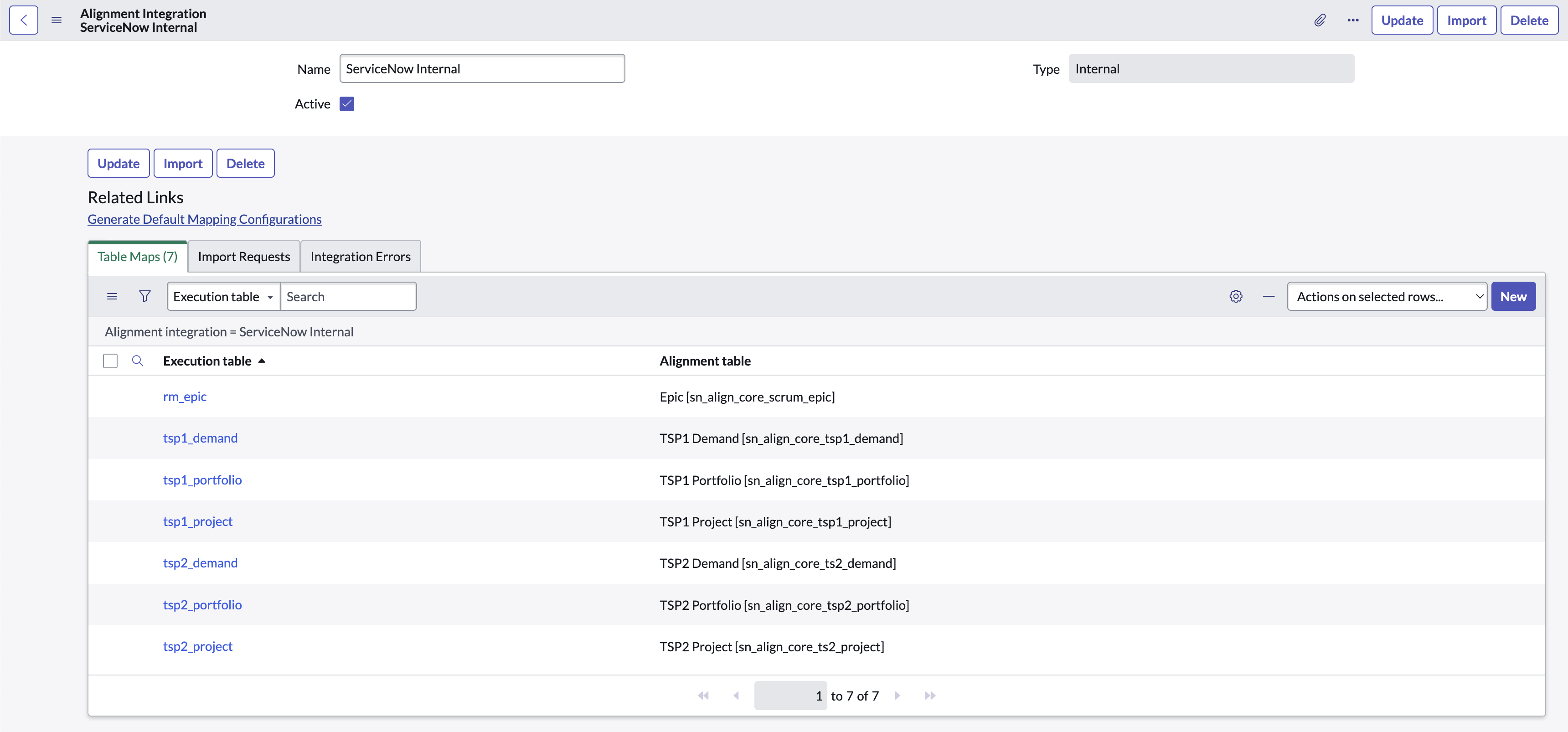Click the Alignment Integration ServiceNow Internal title
The height and width of the screenshot is (732, 1568).
tap(143, 20)
